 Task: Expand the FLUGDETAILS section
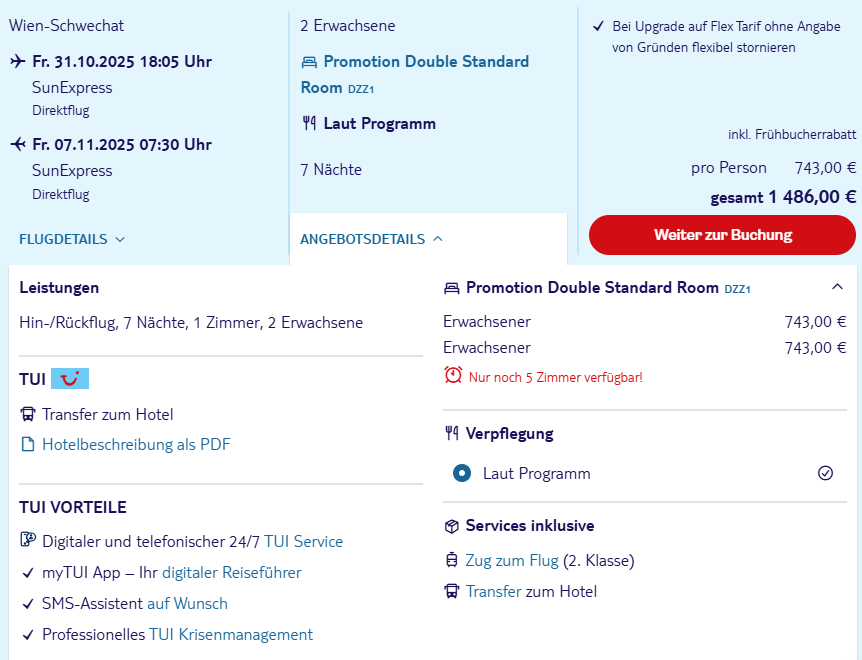71,239
